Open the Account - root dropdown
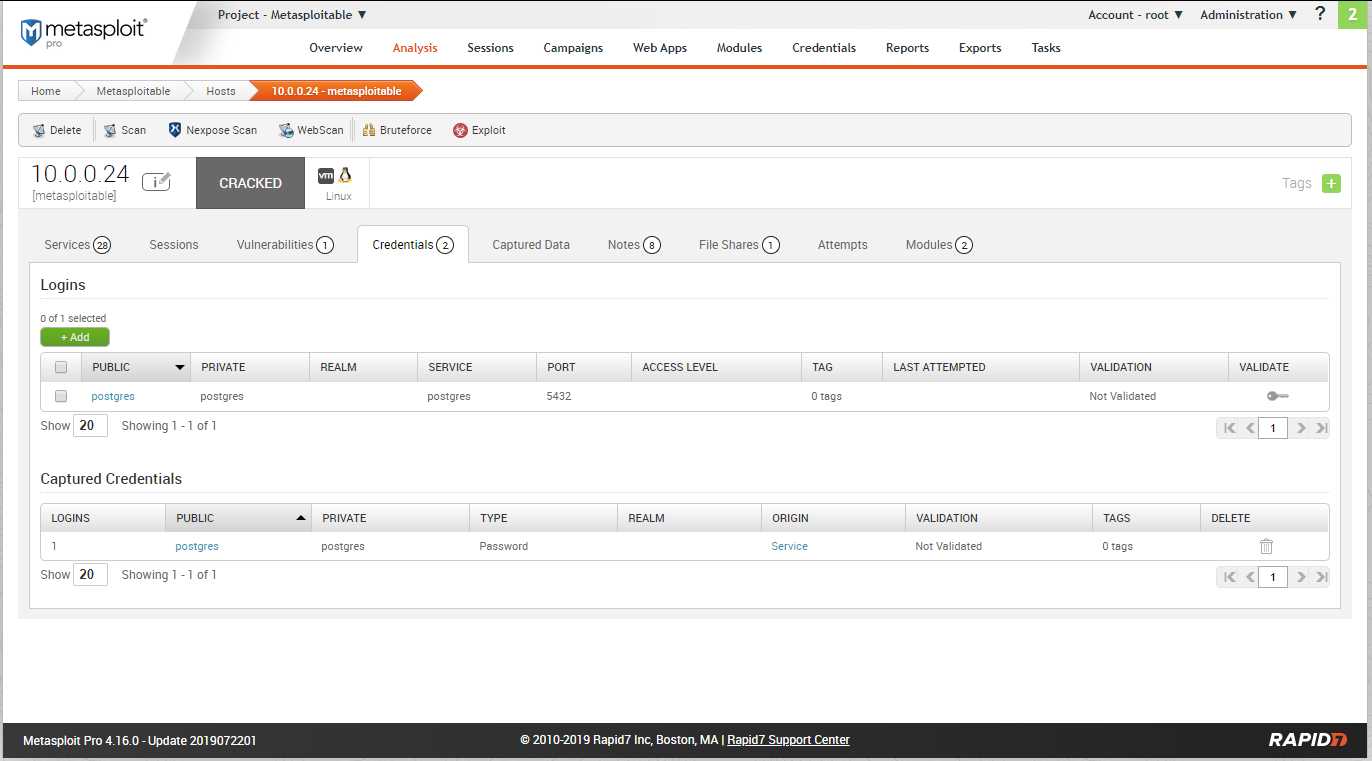1372x761 pixels. coord(1135,15)
